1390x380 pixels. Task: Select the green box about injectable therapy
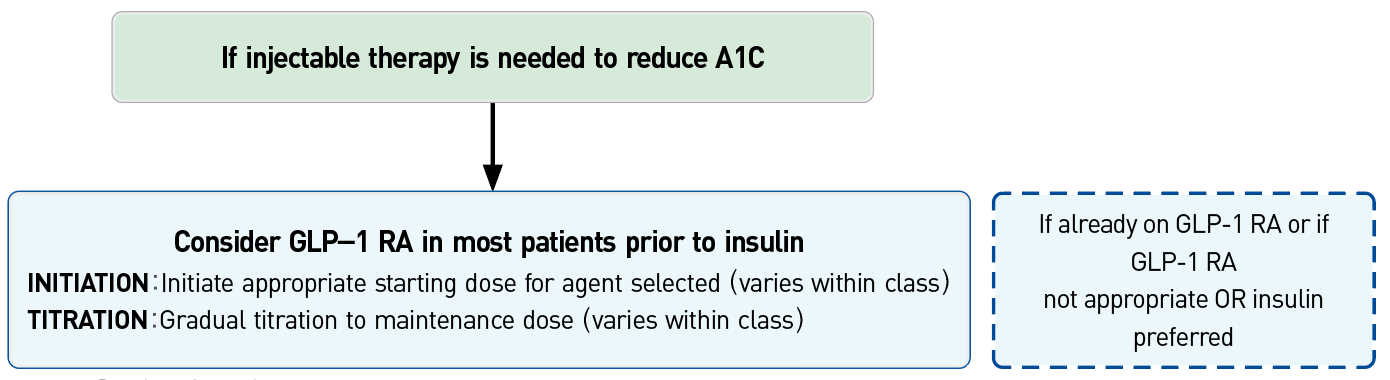click(492, 57)
